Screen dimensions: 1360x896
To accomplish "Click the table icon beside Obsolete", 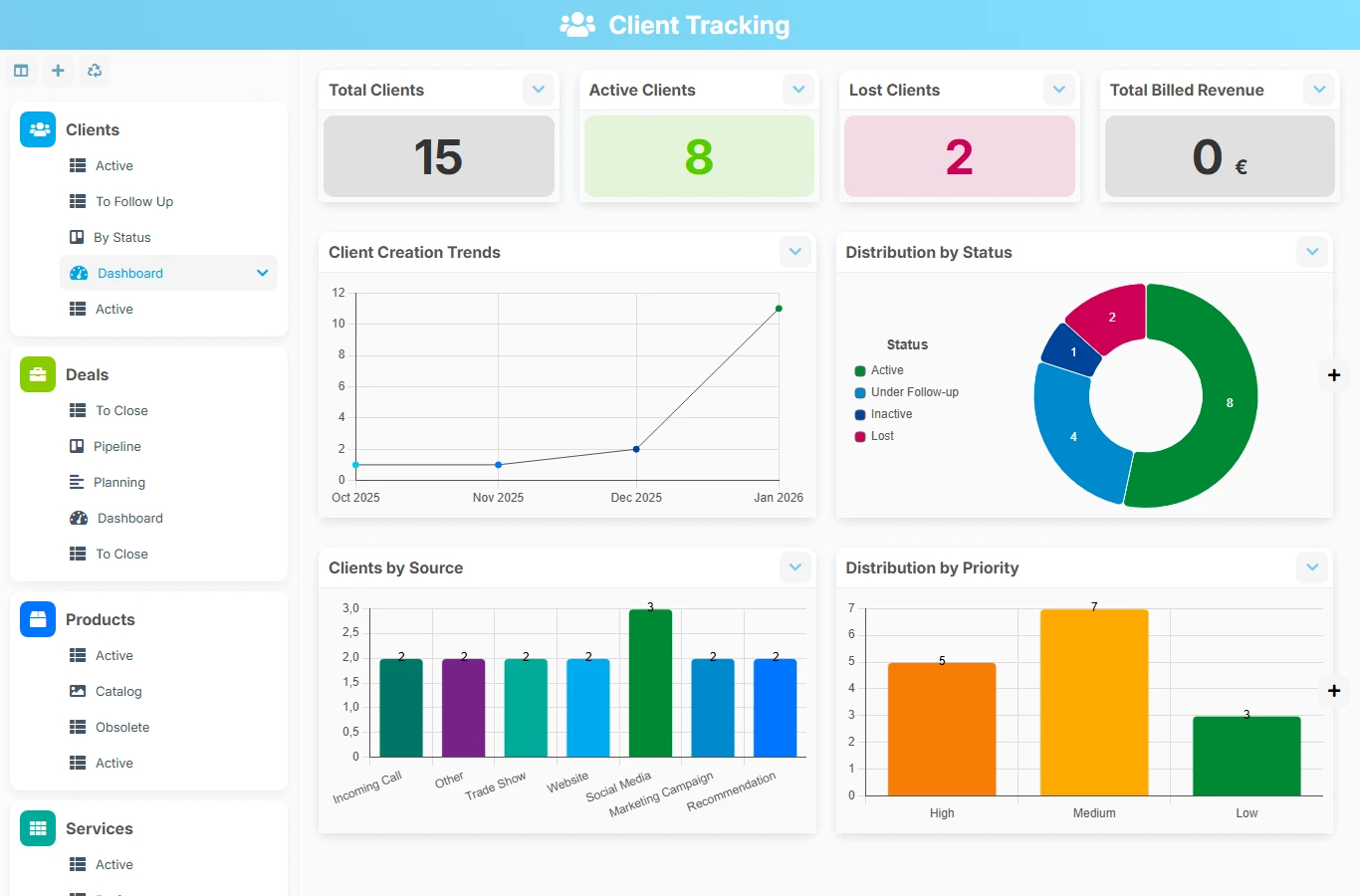I will [x=78, y=727].
